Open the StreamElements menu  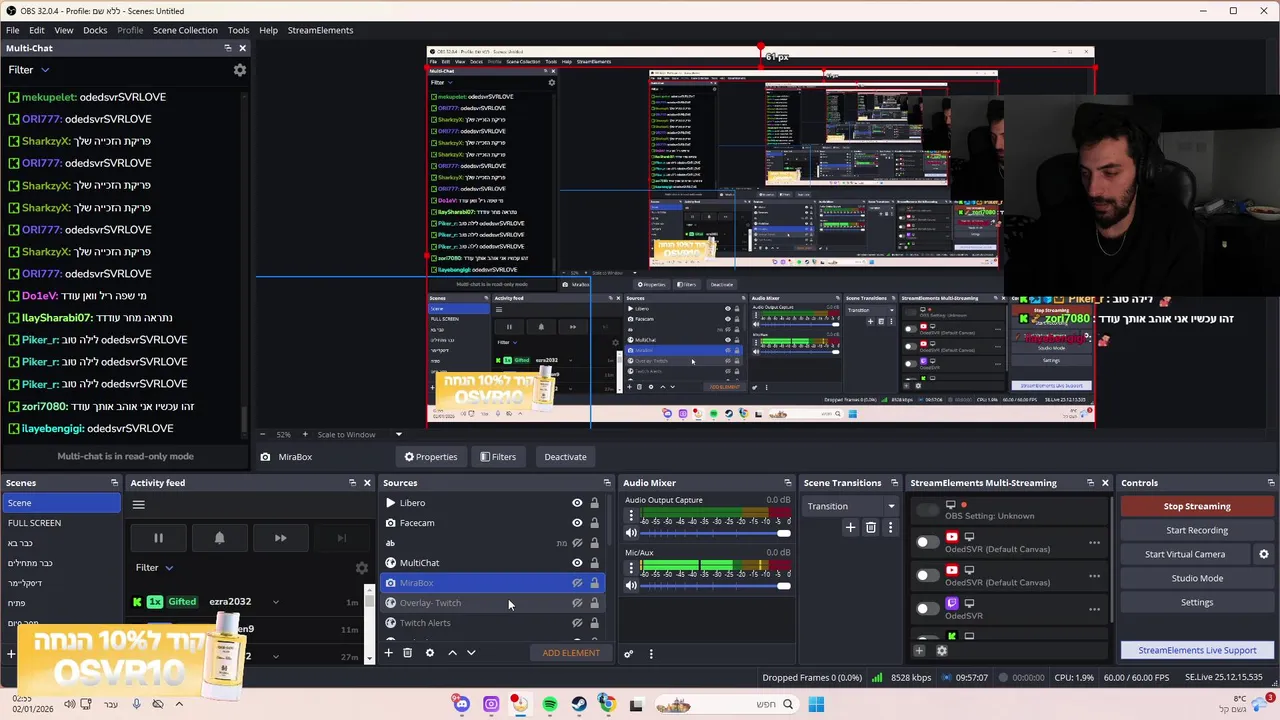pyautogui.click(x=320, y=30)
